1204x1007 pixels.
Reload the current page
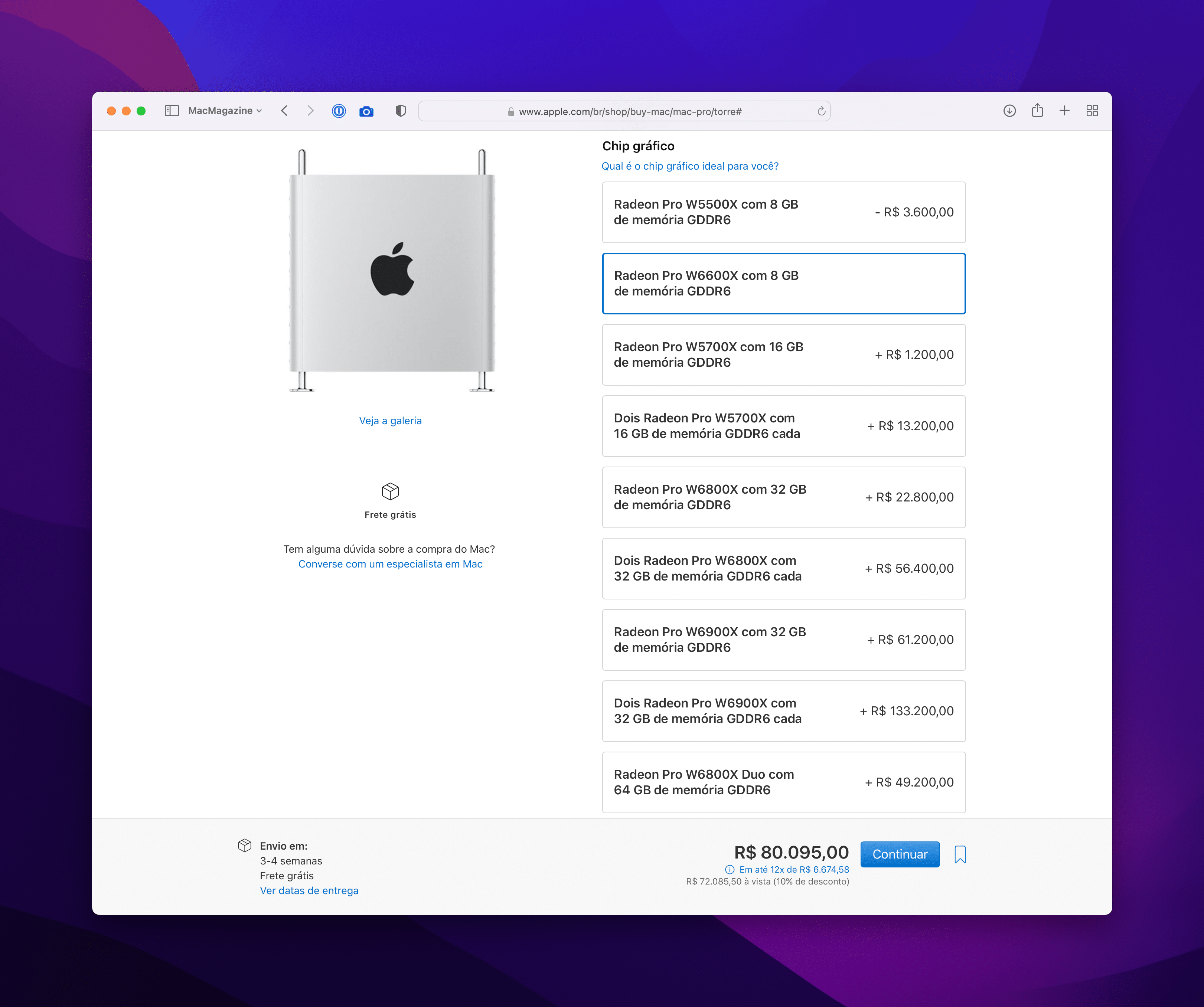click(x=820, y=111)
